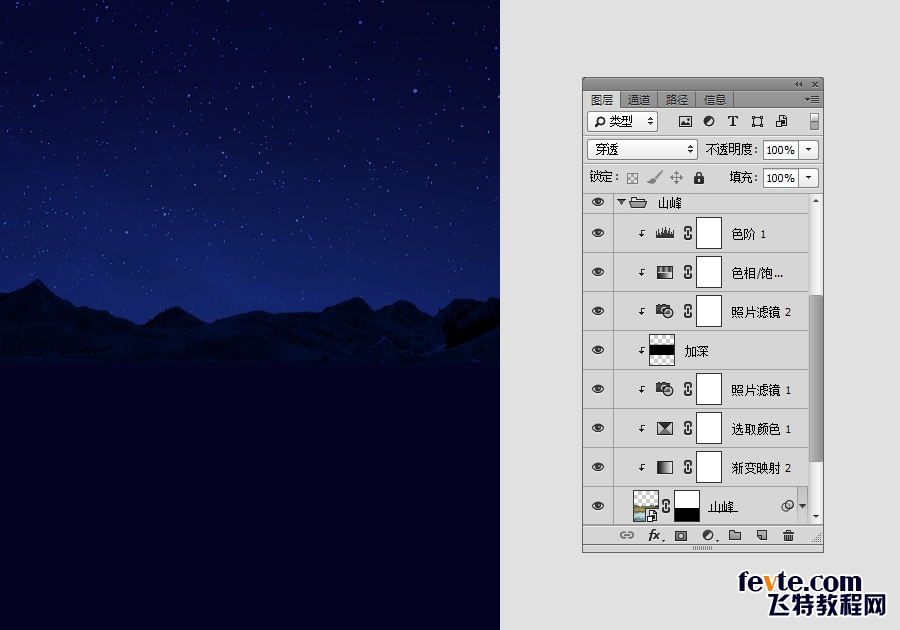Select the 色阶 1 layer mask thumbnail

(x=709, y=233)
